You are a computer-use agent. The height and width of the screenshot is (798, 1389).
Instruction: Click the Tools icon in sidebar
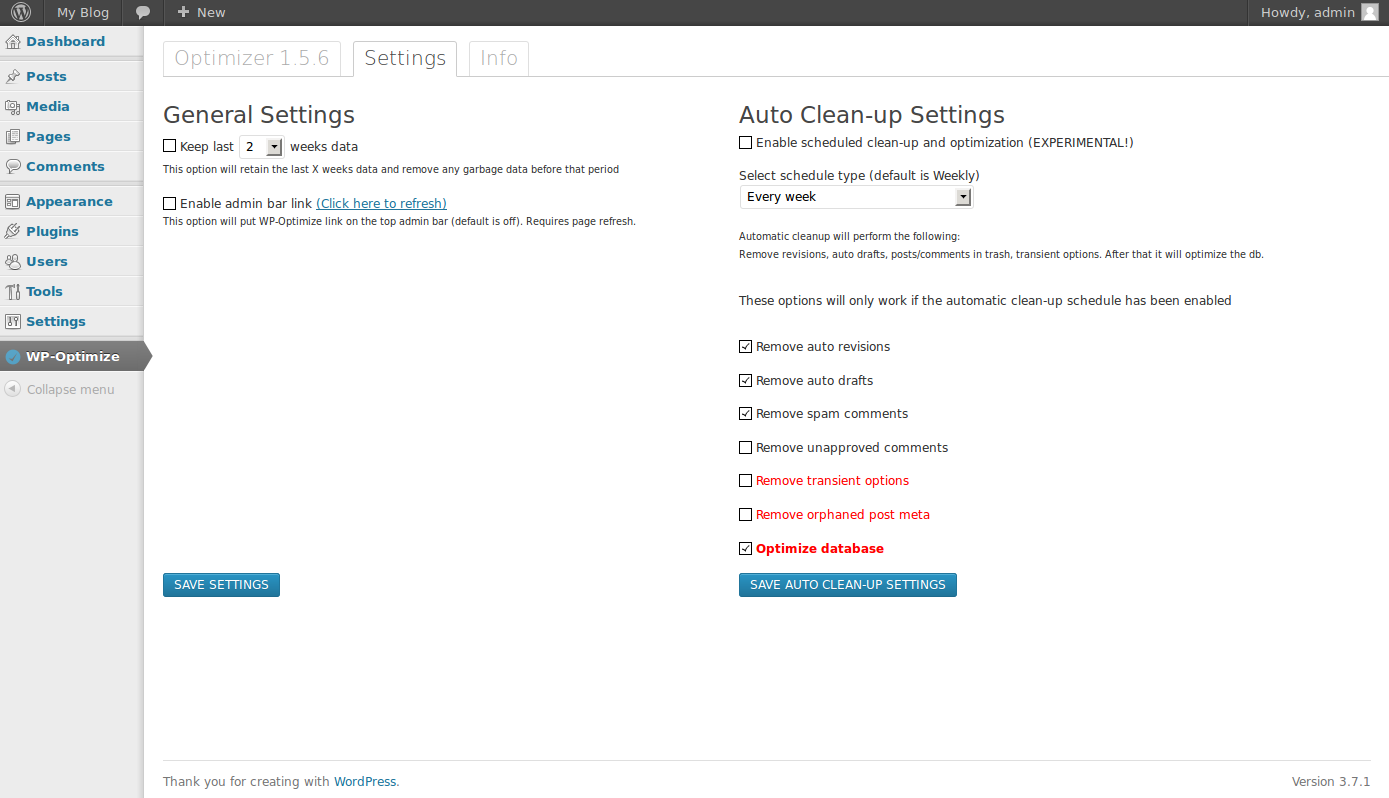click(x=13, y=292)
